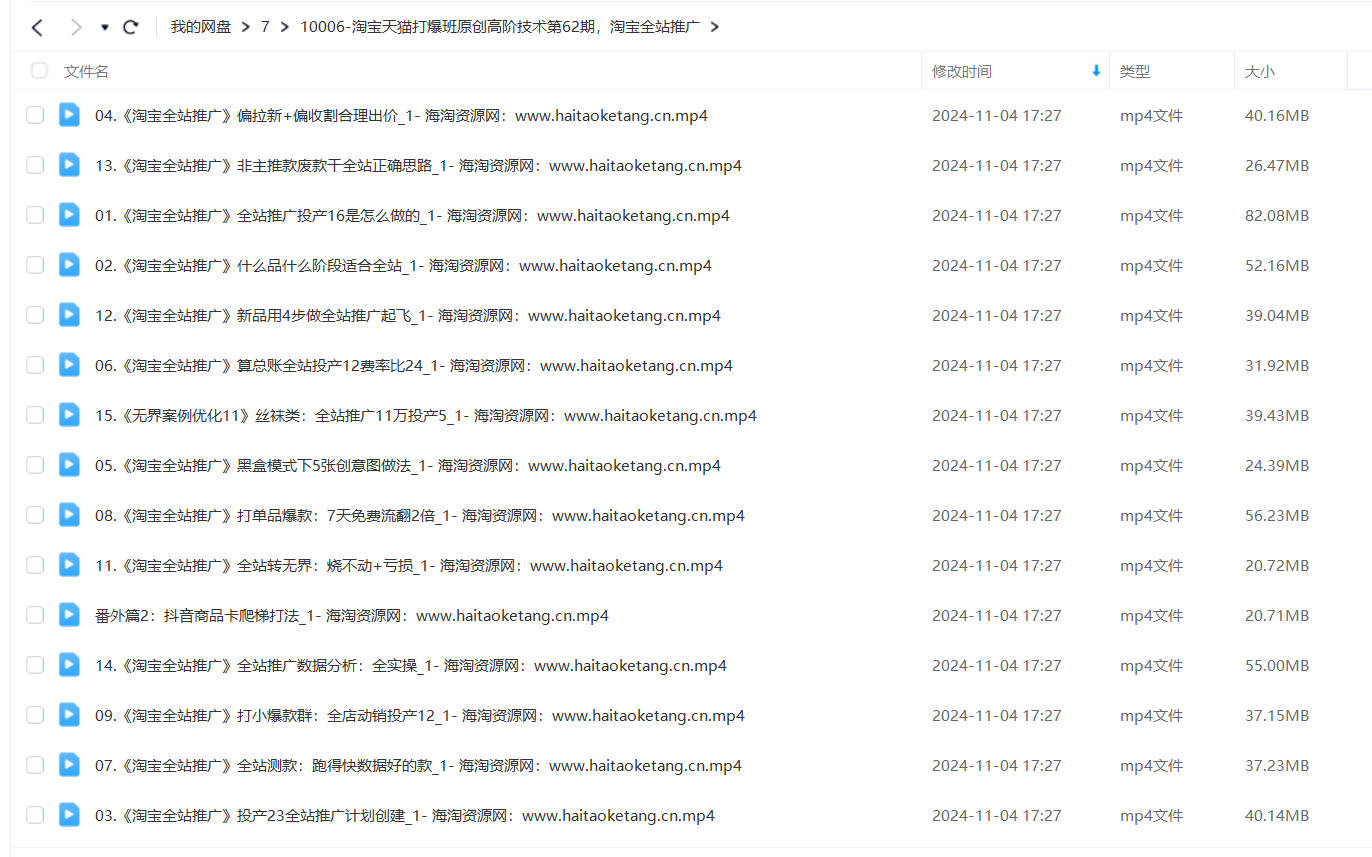Viewport: 1372px width, 857px height.
Task: Click video icon of 03.投产23全站推广计划创建
Action: [69, 815]
